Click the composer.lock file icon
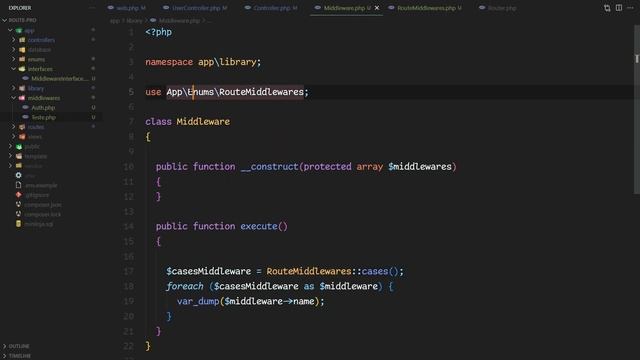This screenshot has height=360, width=640. click(18, 214)
